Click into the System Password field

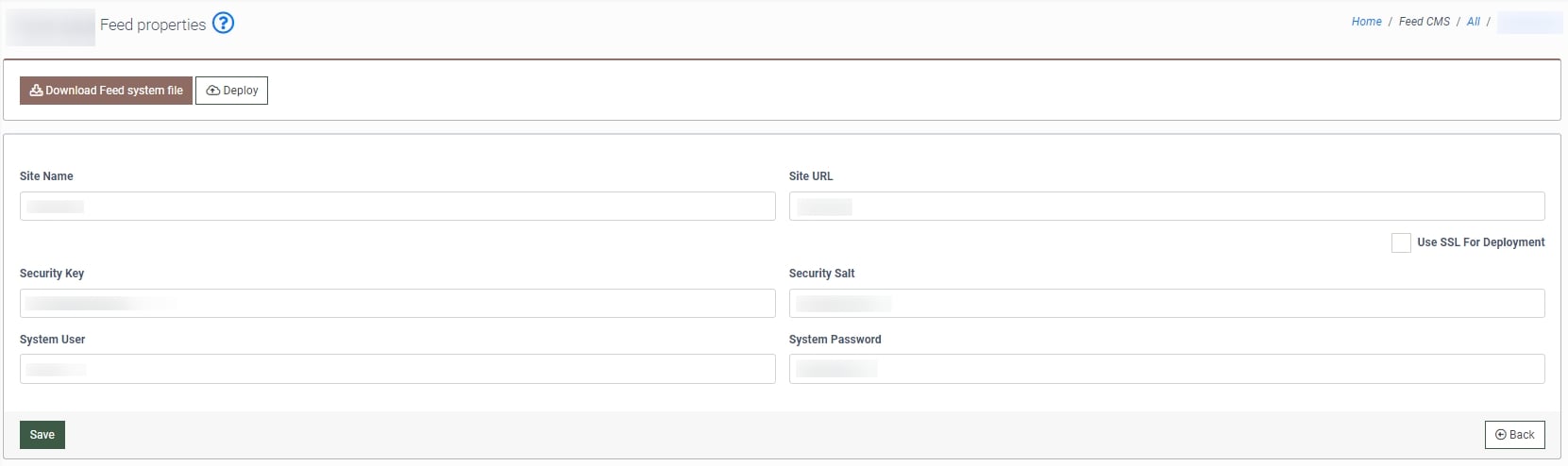pos(1167,369)
